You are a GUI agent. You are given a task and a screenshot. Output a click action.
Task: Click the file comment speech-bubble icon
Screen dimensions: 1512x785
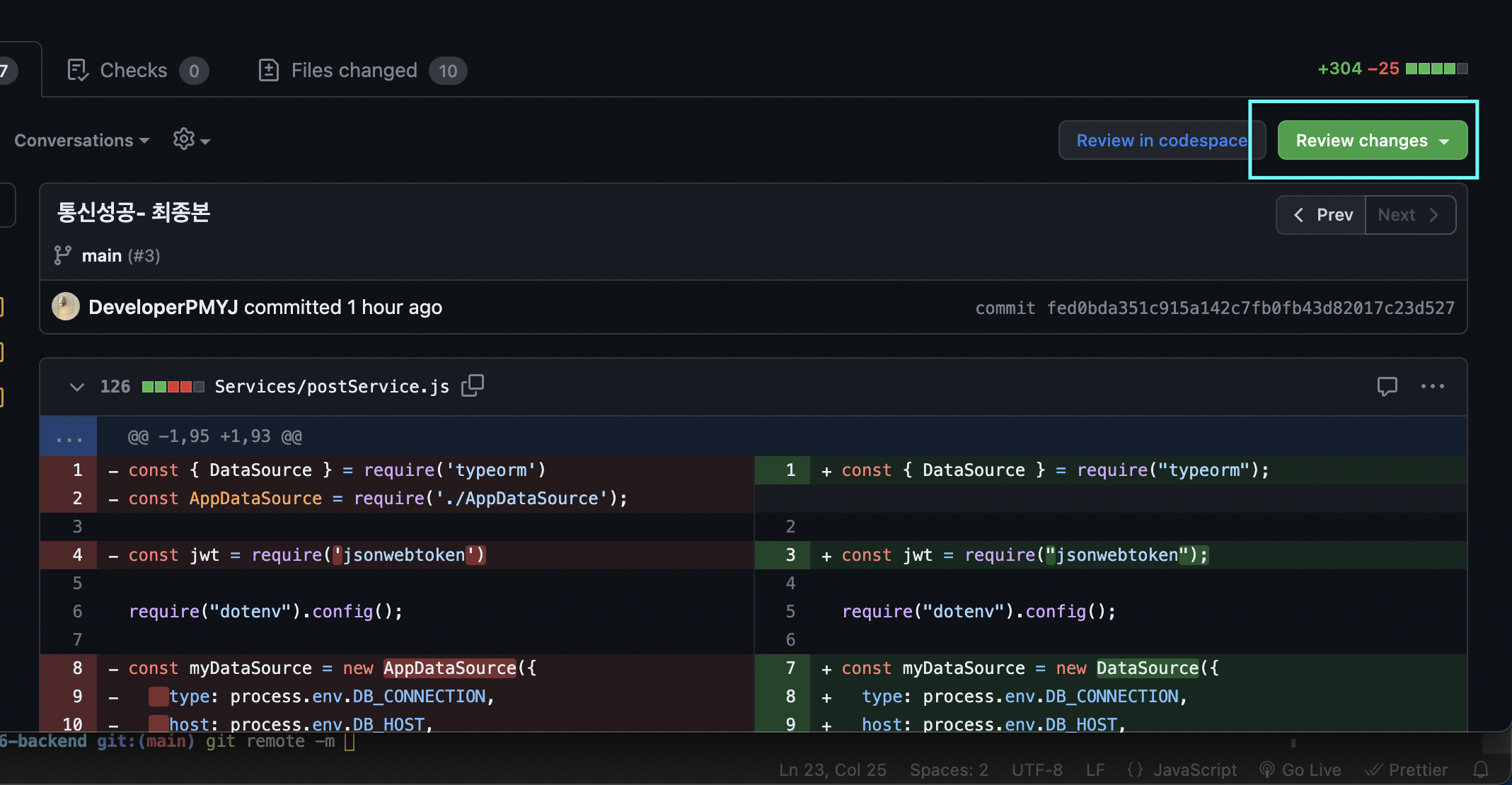tap(1387, 386)
